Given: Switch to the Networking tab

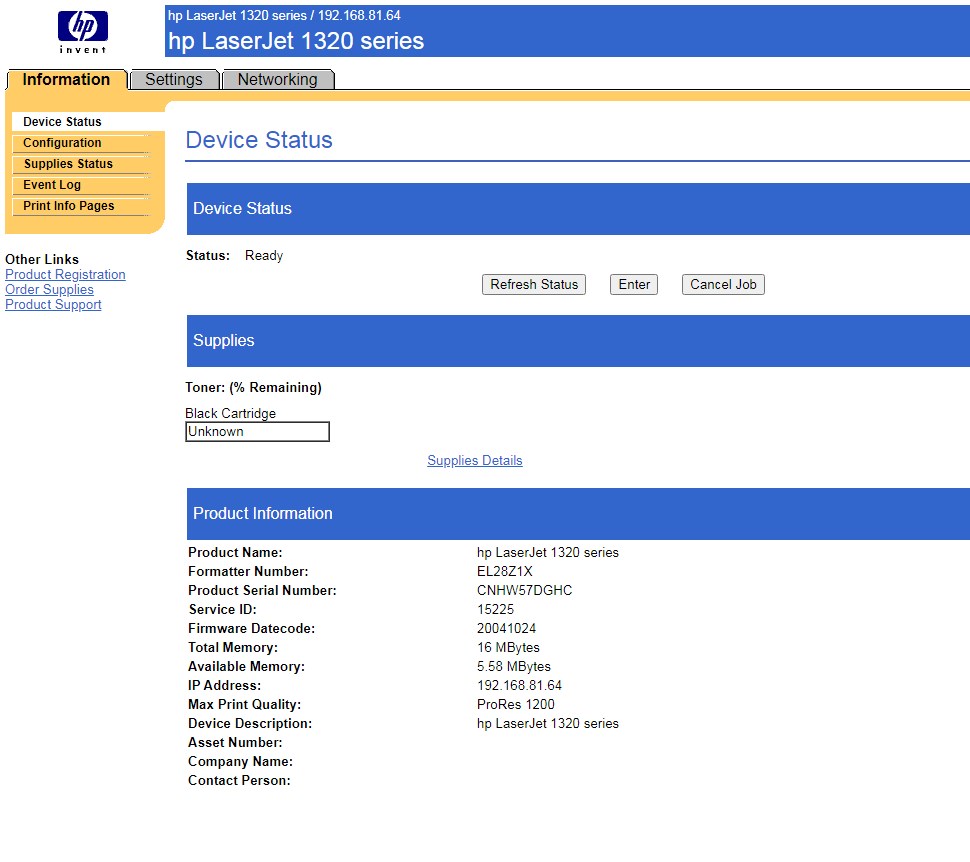Looking at the screenshot, I should coord(278,79).
